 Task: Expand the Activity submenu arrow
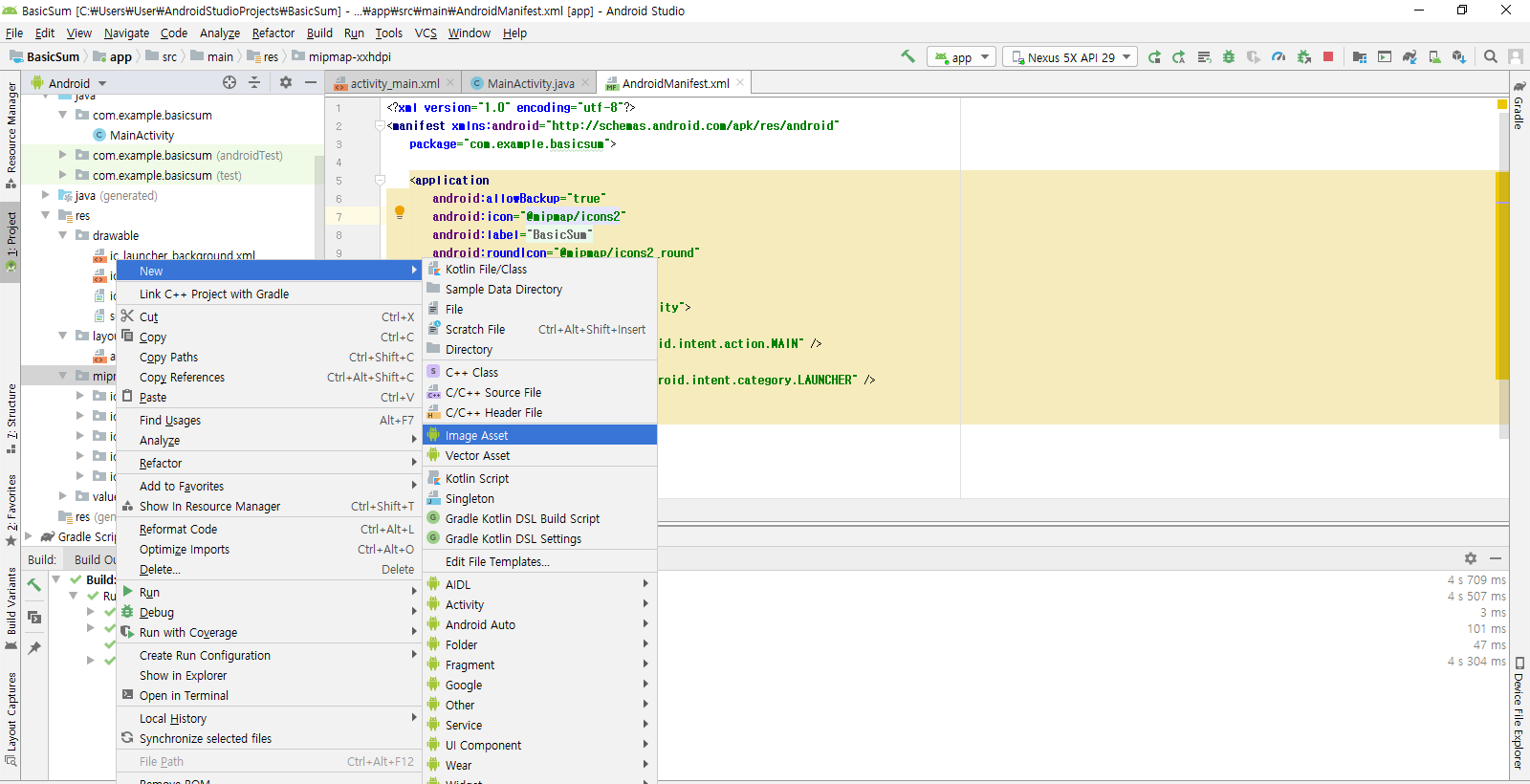point(645,604)
